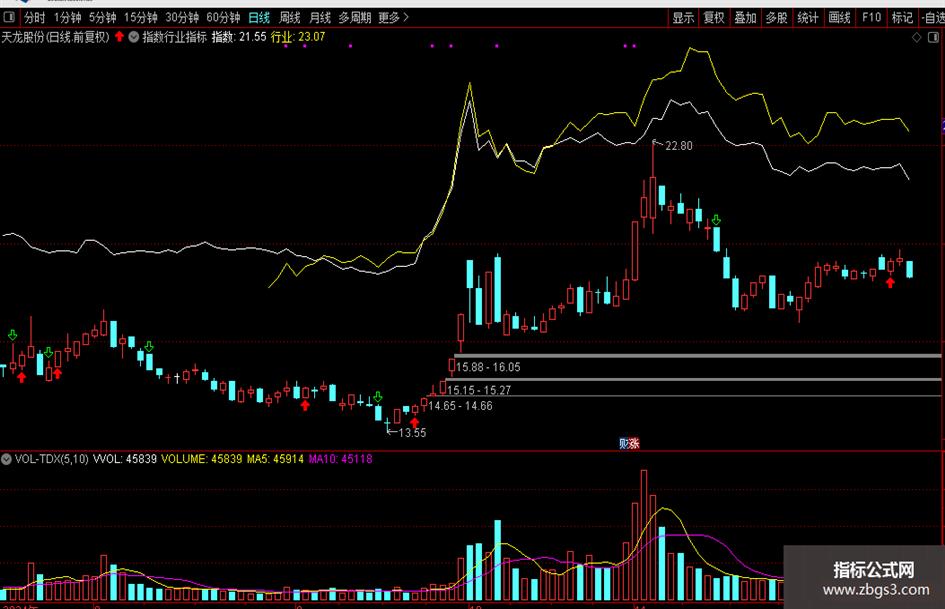The height and width of the screenshot is (609, 945).
Task: Click the 多股 multi-stock button
Action: pos(777,17)
